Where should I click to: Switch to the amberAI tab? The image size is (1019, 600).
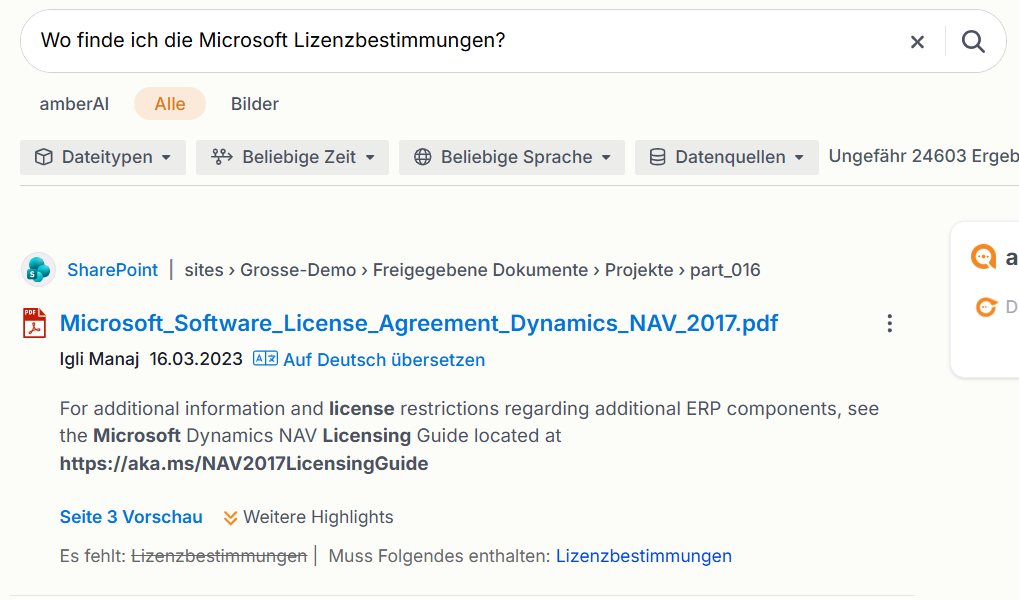(74, 104)
